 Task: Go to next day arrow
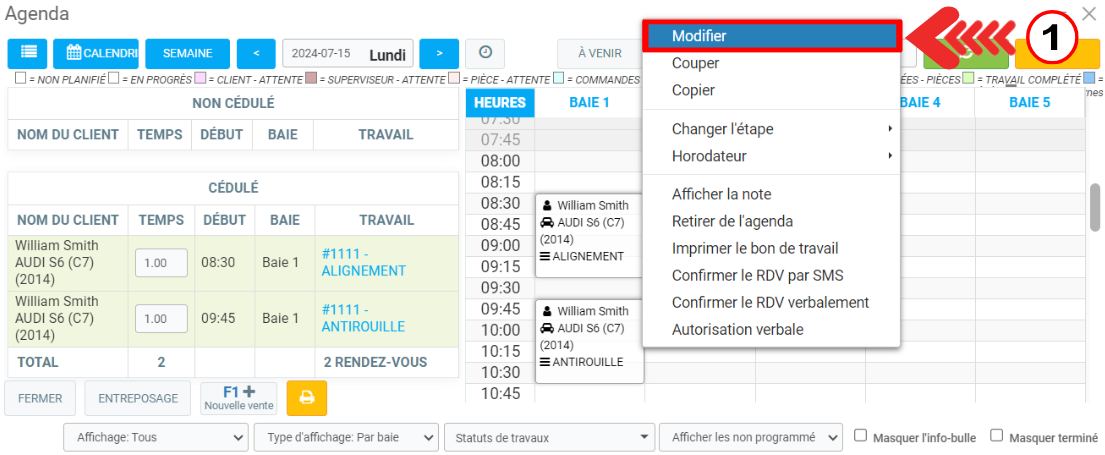439,53
